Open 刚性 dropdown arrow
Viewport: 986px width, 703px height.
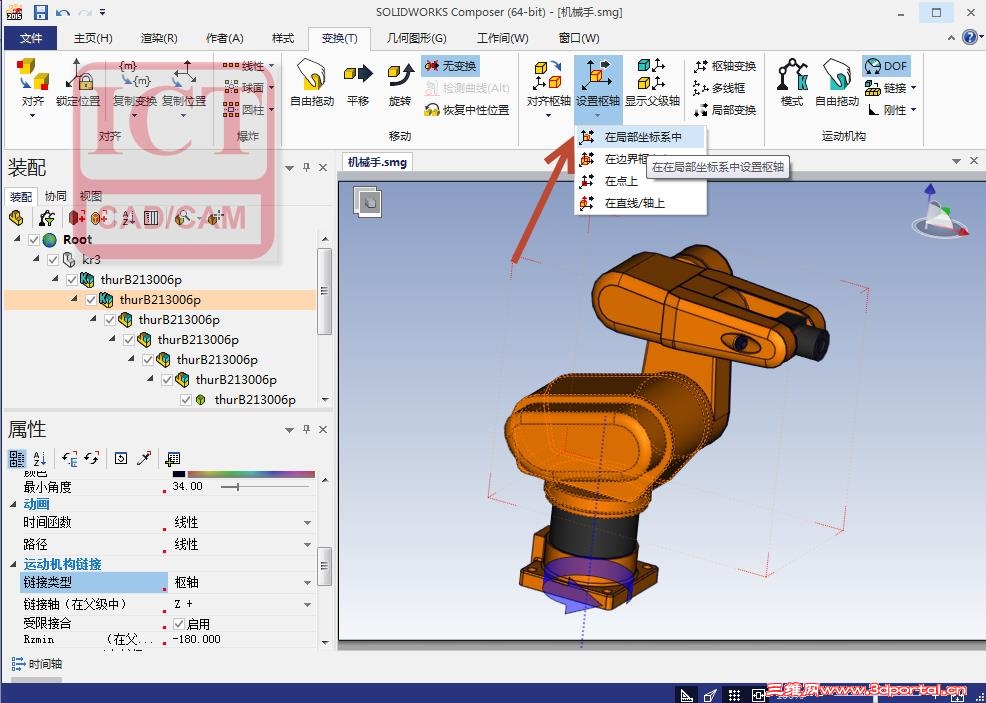click(913, 110)
